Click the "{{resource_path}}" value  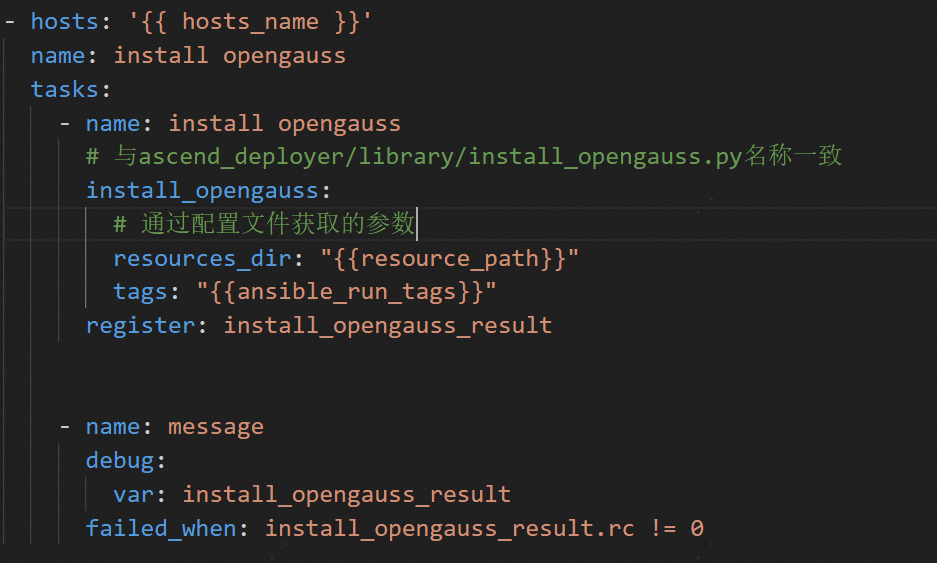click(x=449, y=258)
